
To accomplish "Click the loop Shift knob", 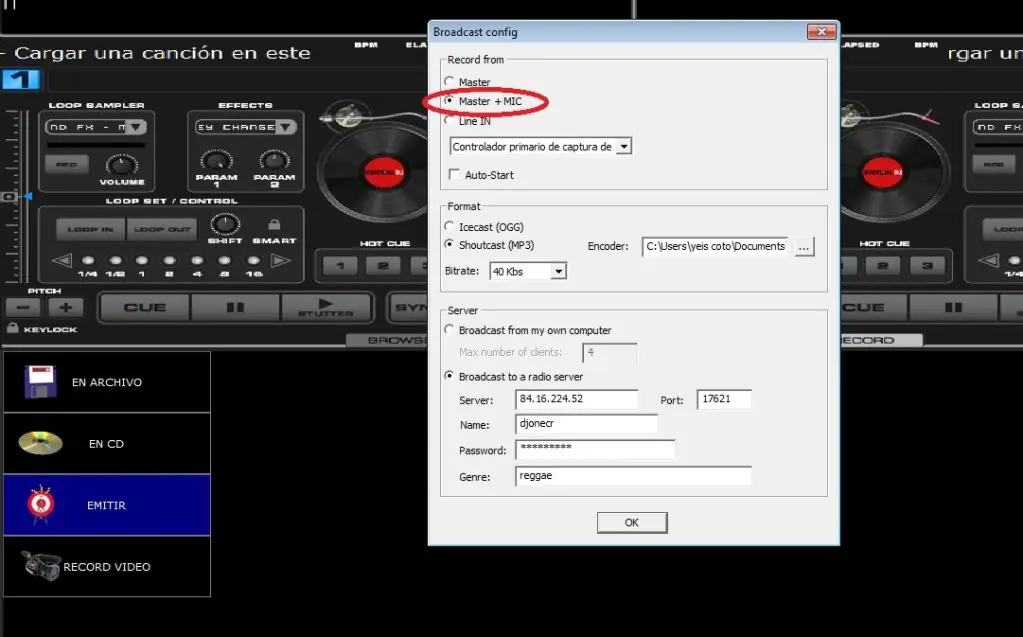I will 224,225.
